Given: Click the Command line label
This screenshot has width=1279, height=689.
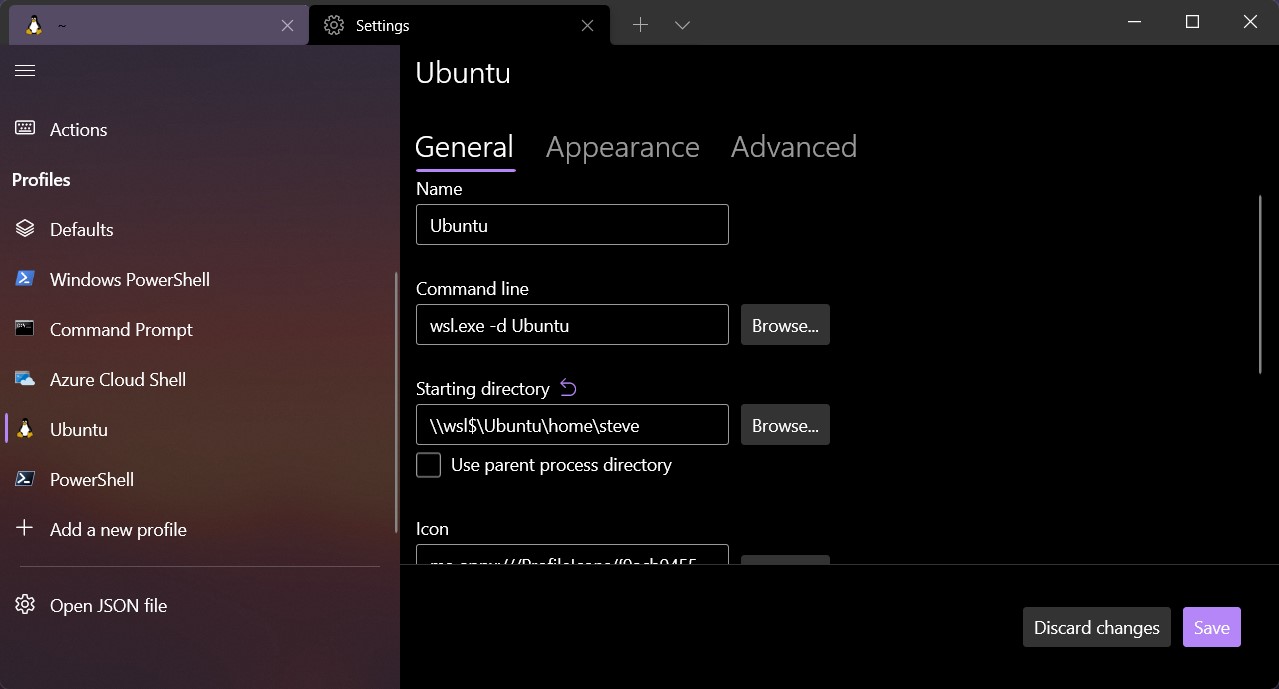Looking at the screenshot, I should pyautogui.click(x=472, y=288).
